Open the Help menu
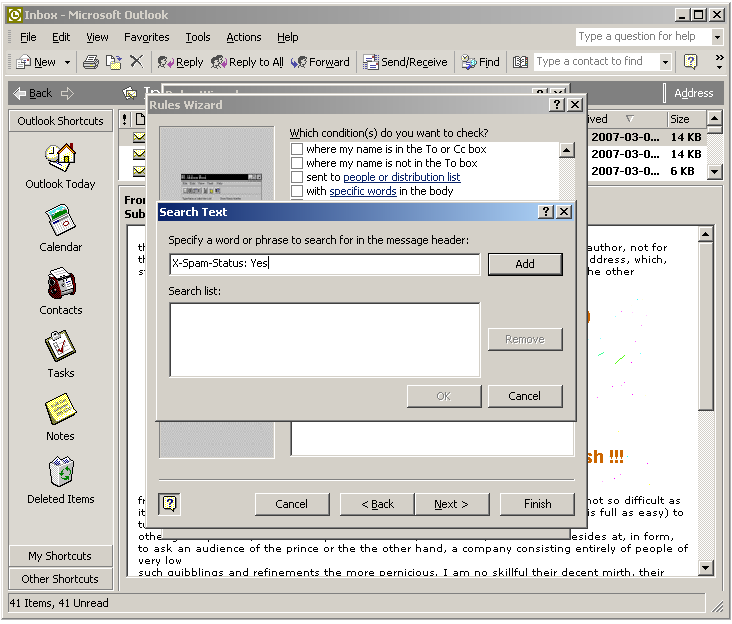This screenshot has height=624, width=732. click(x=288, y=37)
